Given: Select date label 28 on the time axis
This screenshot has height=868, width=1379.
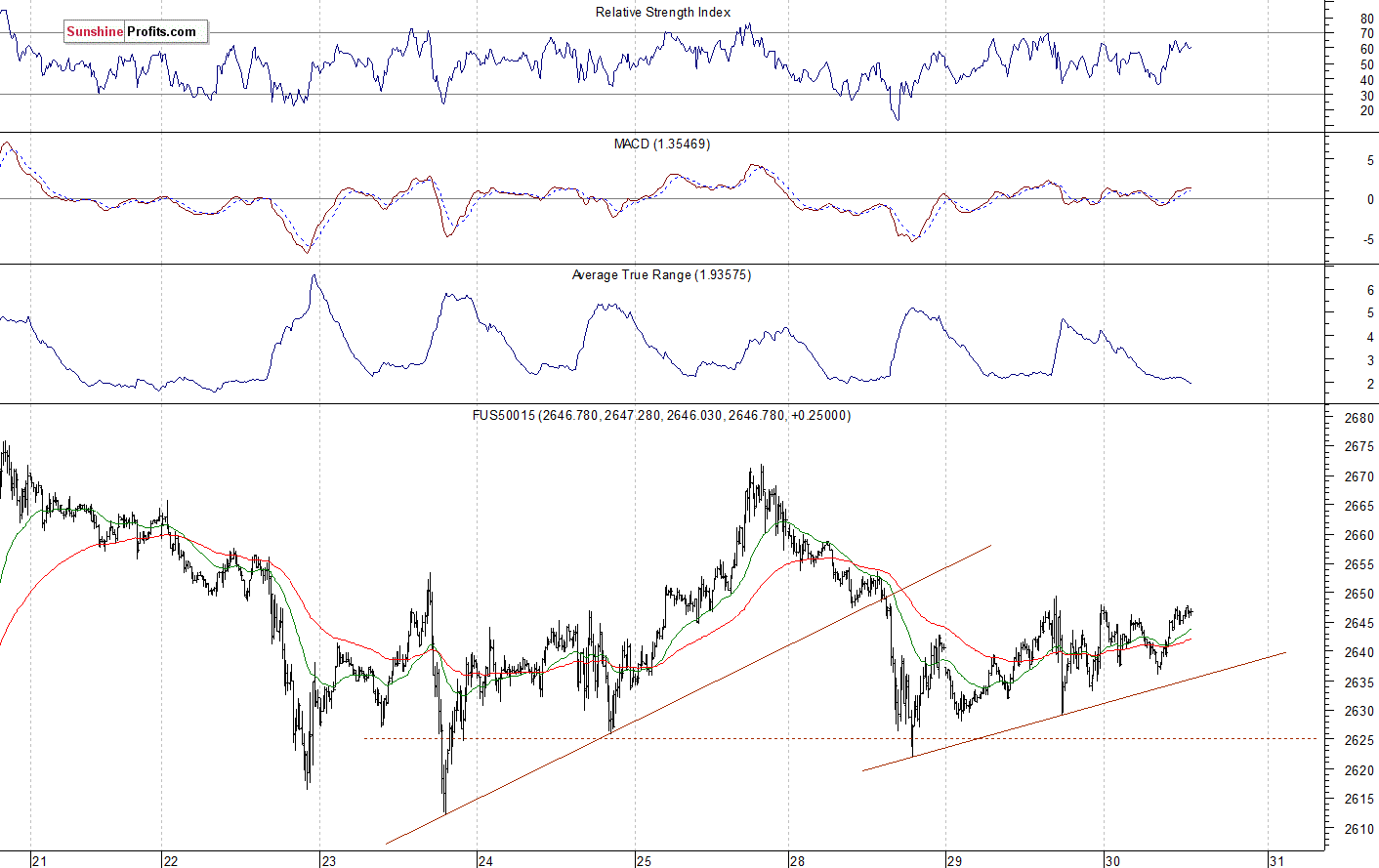Looking at the screenshot, I should pyautogui.click(x=798, y=860).
